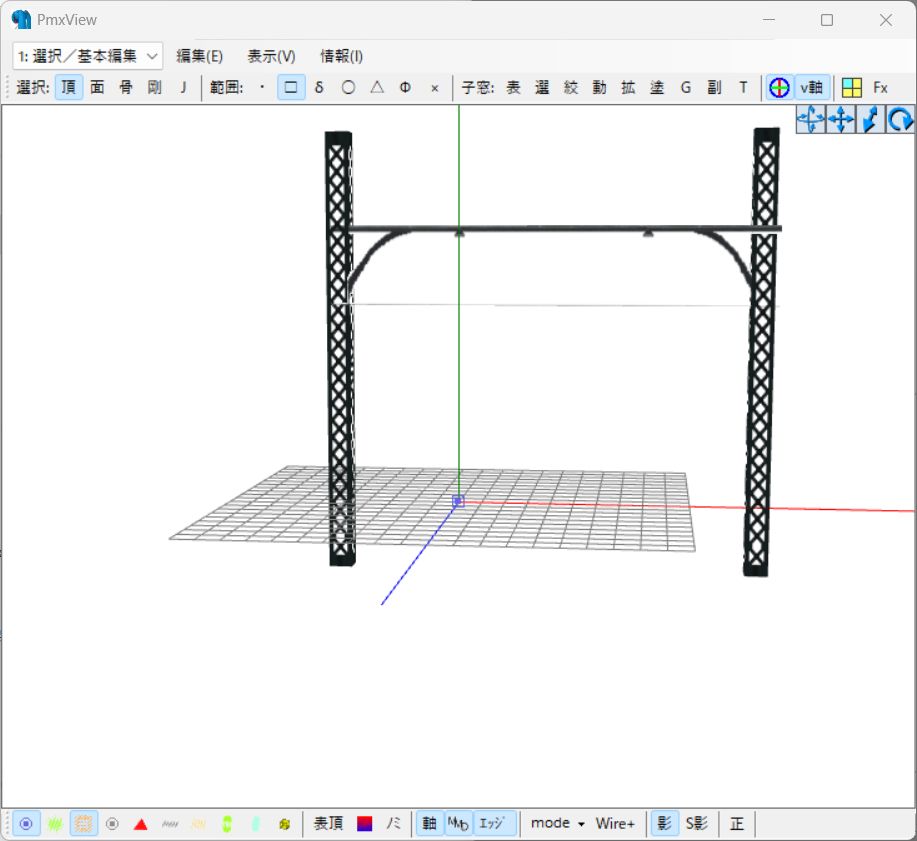Image resolution: width=917 pixels, height=841 pixels.
Task: Toggle the v軸 button
Action: (x=811, y=88)
